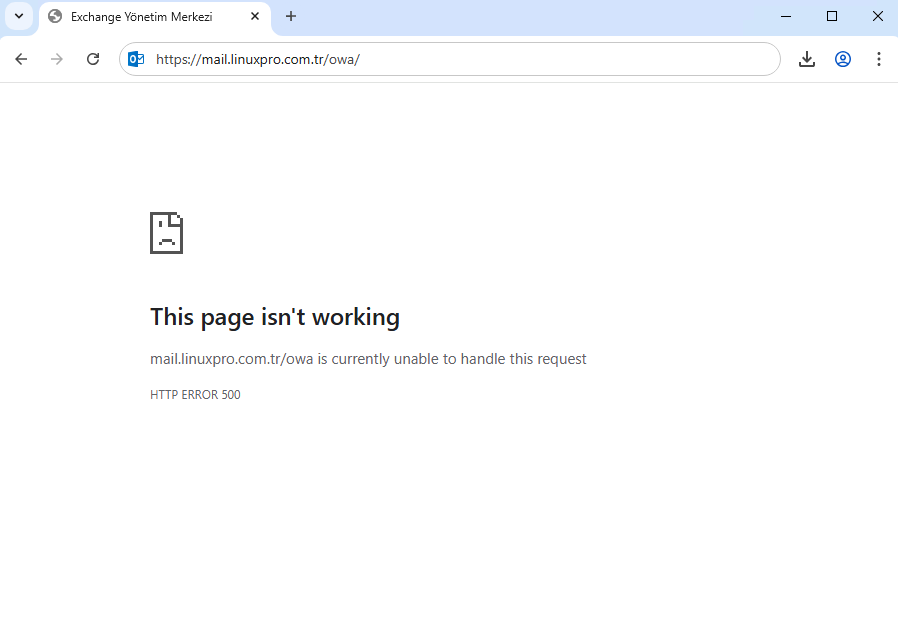Go forward with the forward arrow
Viewport: 898px width, 632px height.
pos(57,59)
